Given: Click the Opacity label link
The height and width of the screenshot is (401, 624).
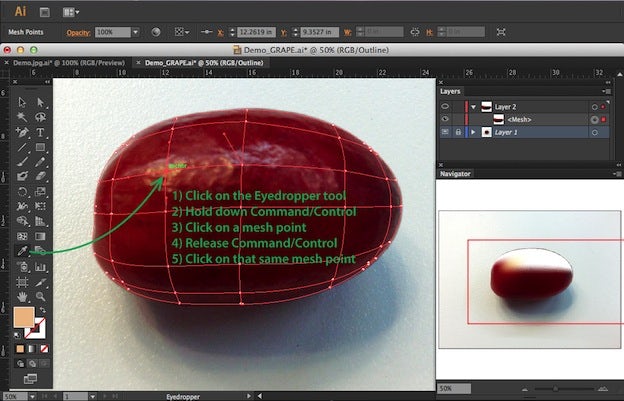Looking at the screenshot, I should point(79,32).
